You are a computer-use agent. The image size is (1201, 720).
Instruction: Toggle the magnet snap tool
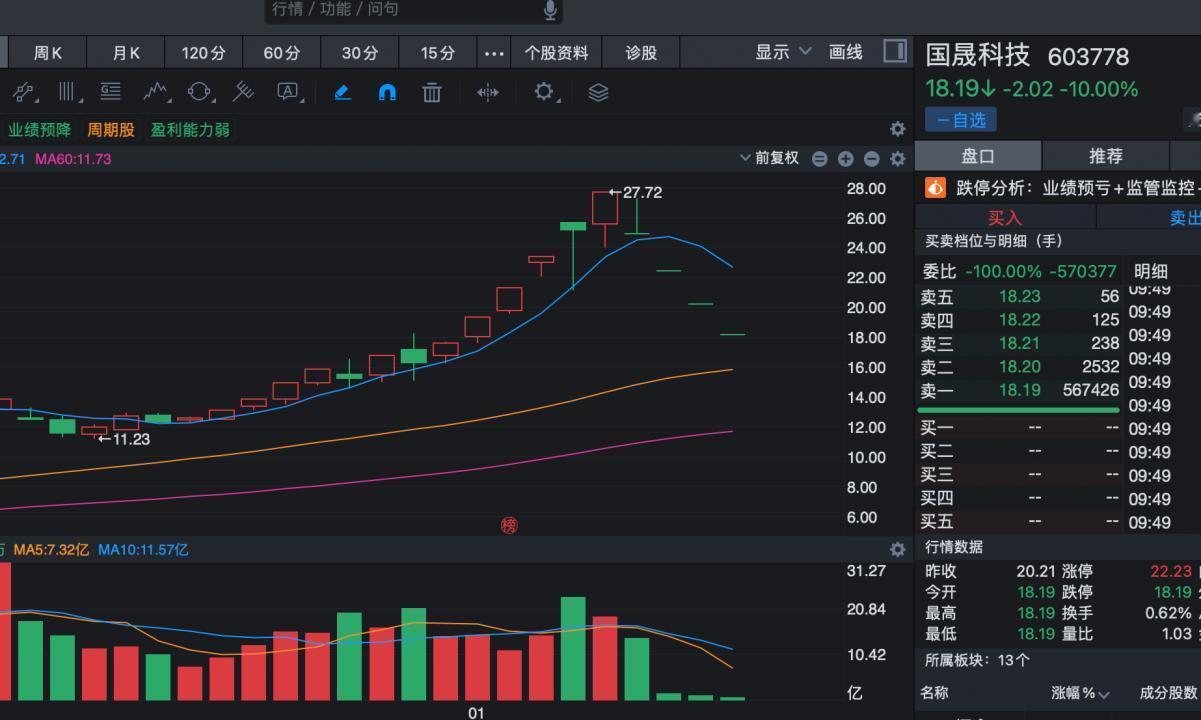click(387, 92)
